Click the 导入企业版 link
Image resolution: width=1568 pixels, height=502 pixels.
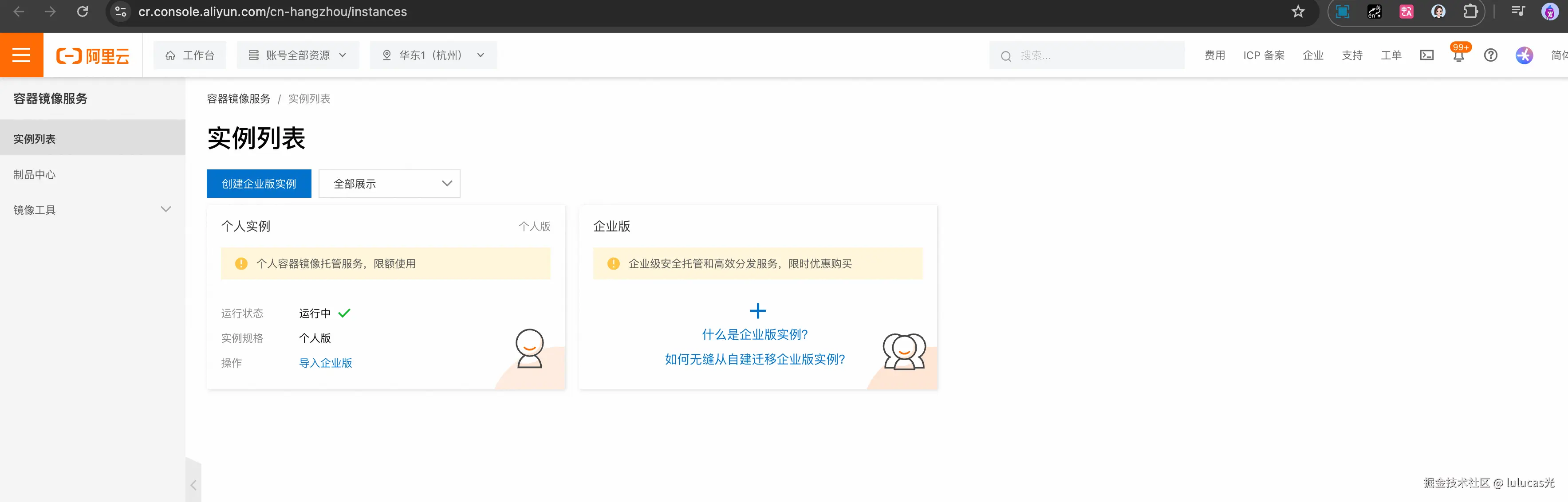coord(325,363)
